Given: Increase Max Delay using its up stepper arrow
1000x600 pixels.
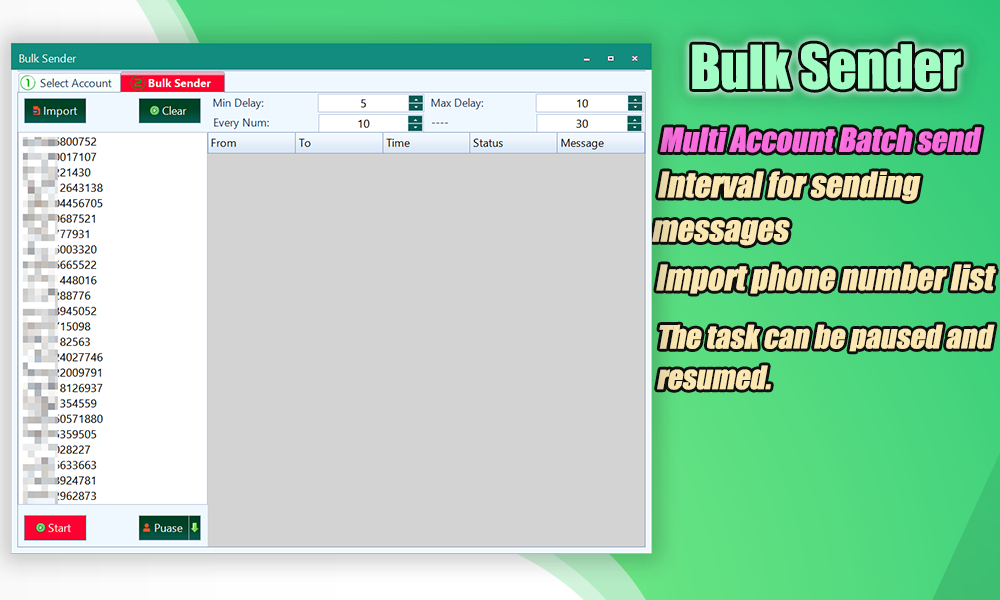Looking at the screenshot, I should 636,99.
